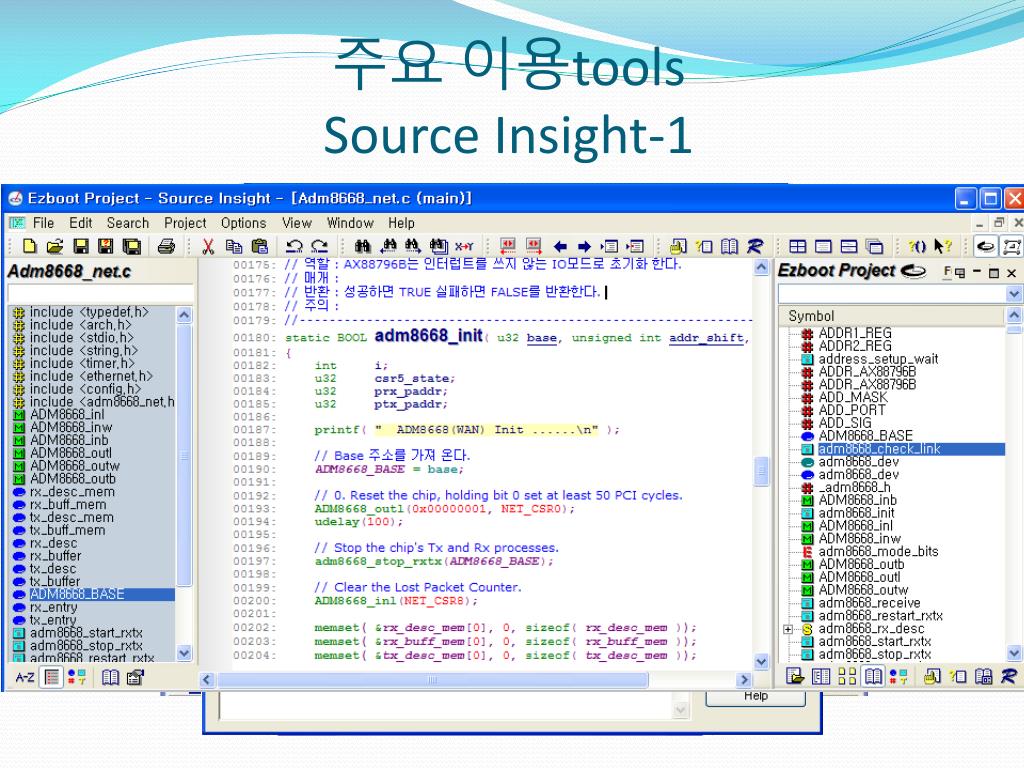This screenshot has width=1024, height=768.
Task: Open the File menu
Action: 43,223
